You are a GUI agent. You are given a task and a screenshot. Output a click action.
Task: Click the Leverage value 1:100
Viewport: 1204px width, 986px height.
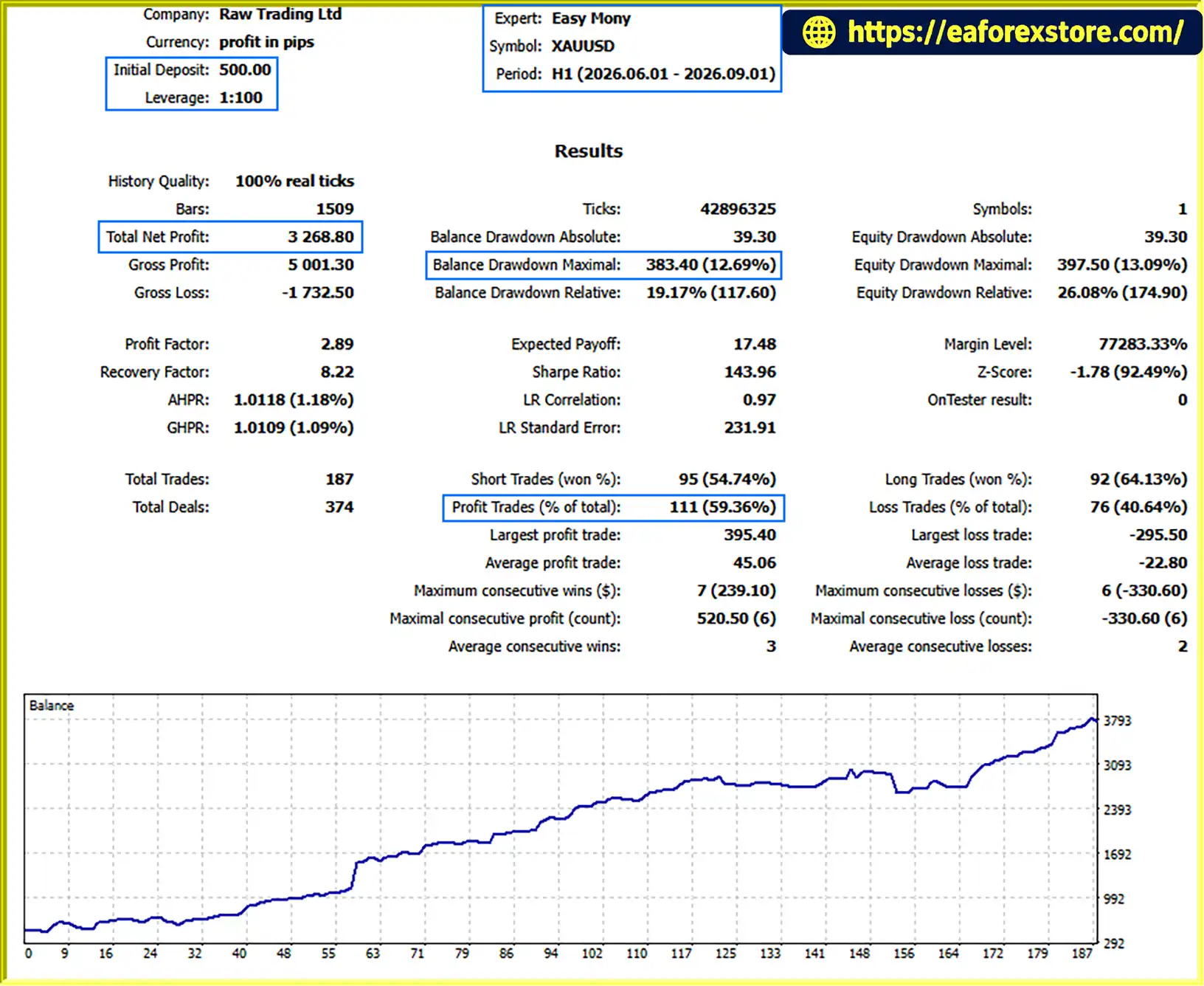coord(241,97)
